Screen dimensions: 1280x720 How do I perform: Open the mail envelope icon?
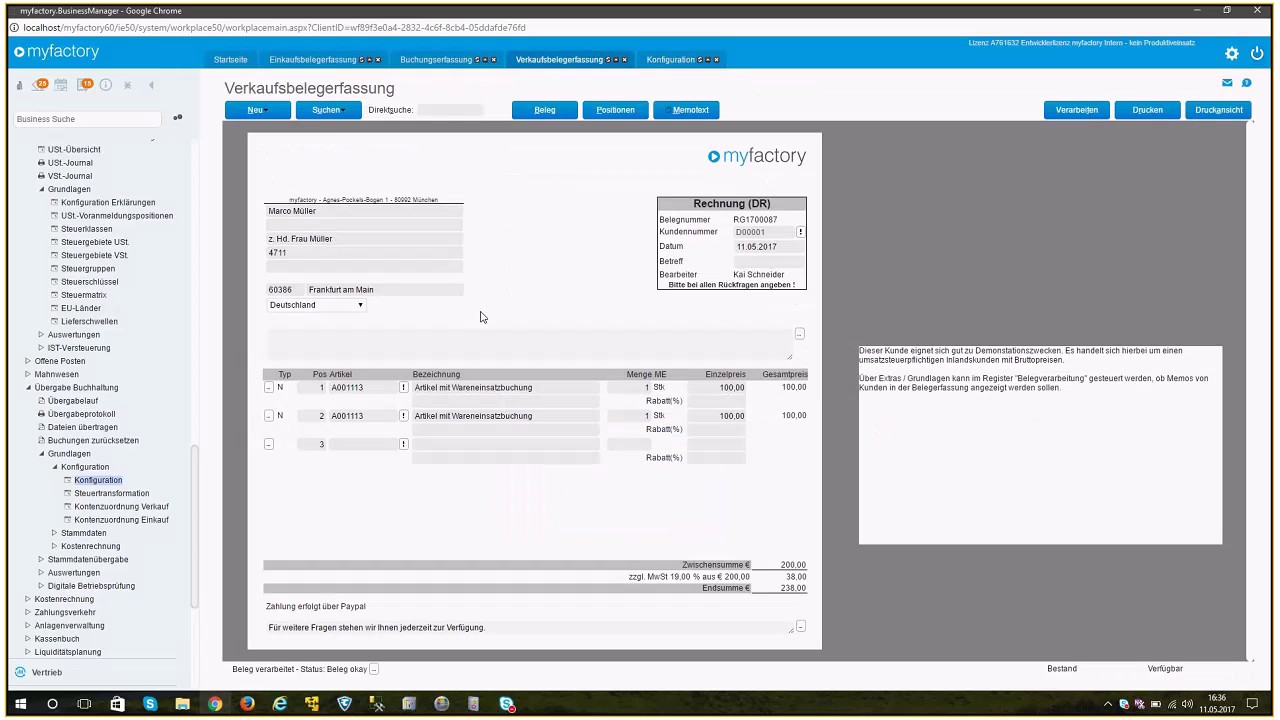(1227, 83)
